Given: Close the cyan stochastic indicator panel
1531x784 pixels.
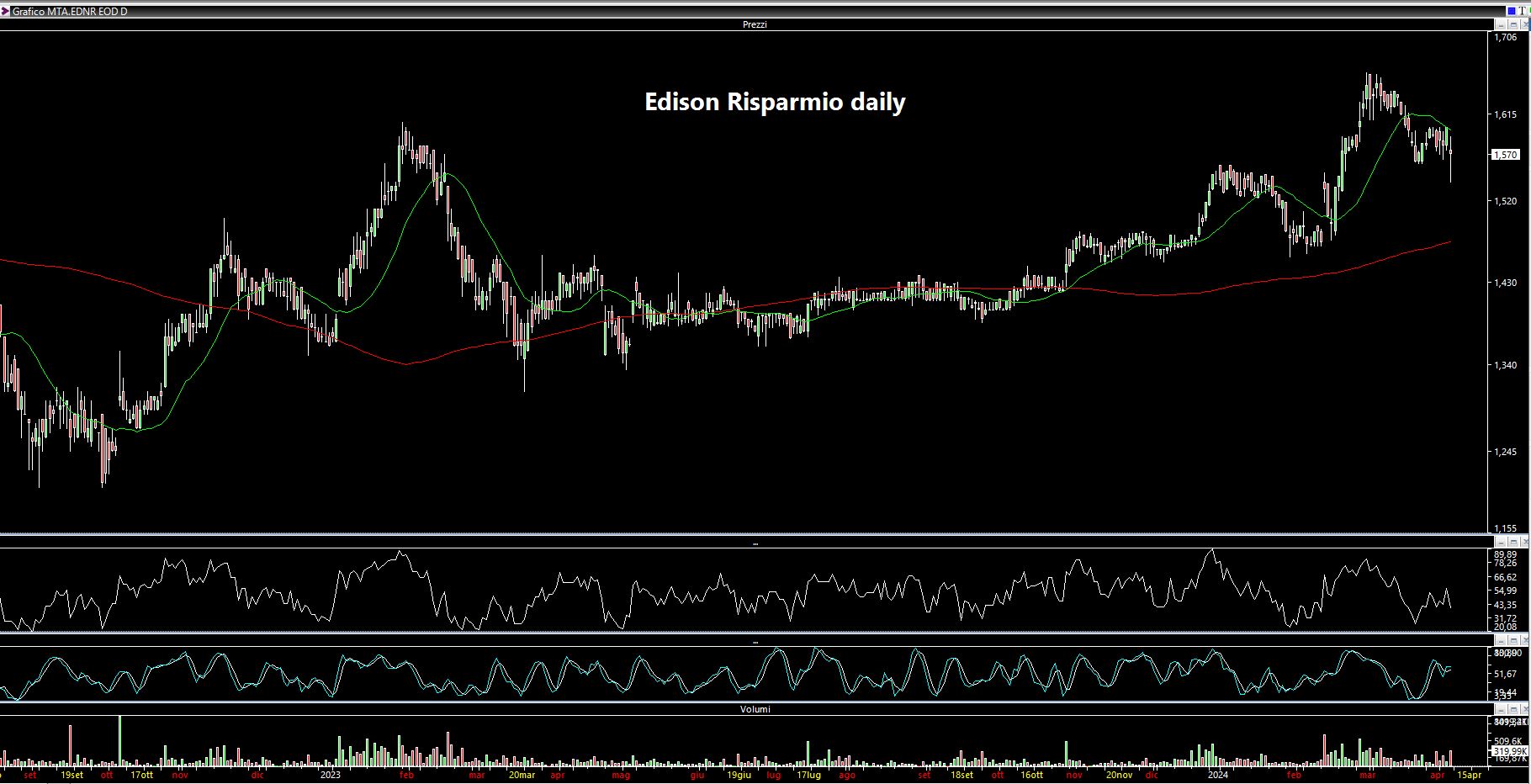Looking at the screenshot, I should (1524, 640).
